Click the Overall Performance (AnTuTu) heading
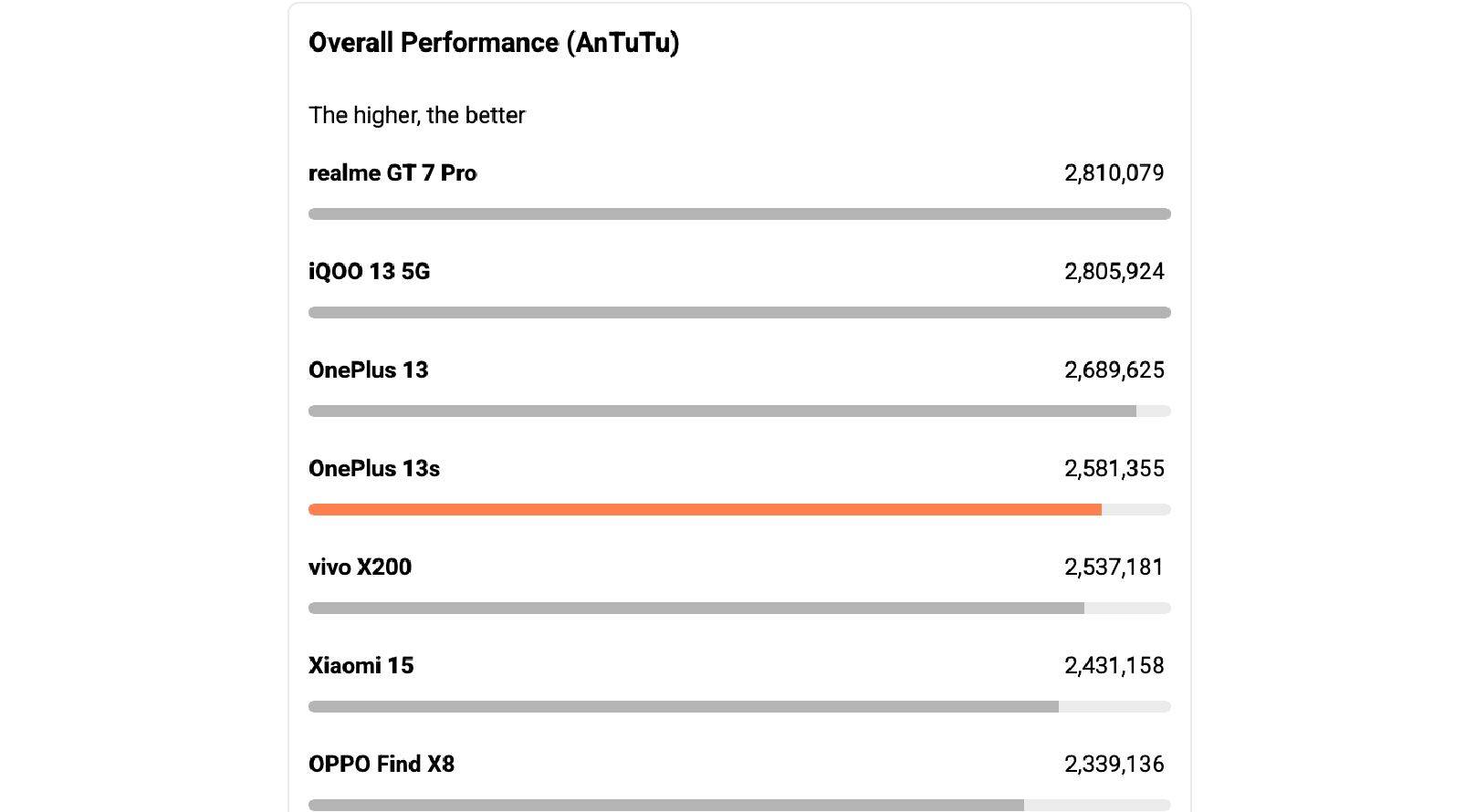 pyautogui.click(x=494, y=43)
